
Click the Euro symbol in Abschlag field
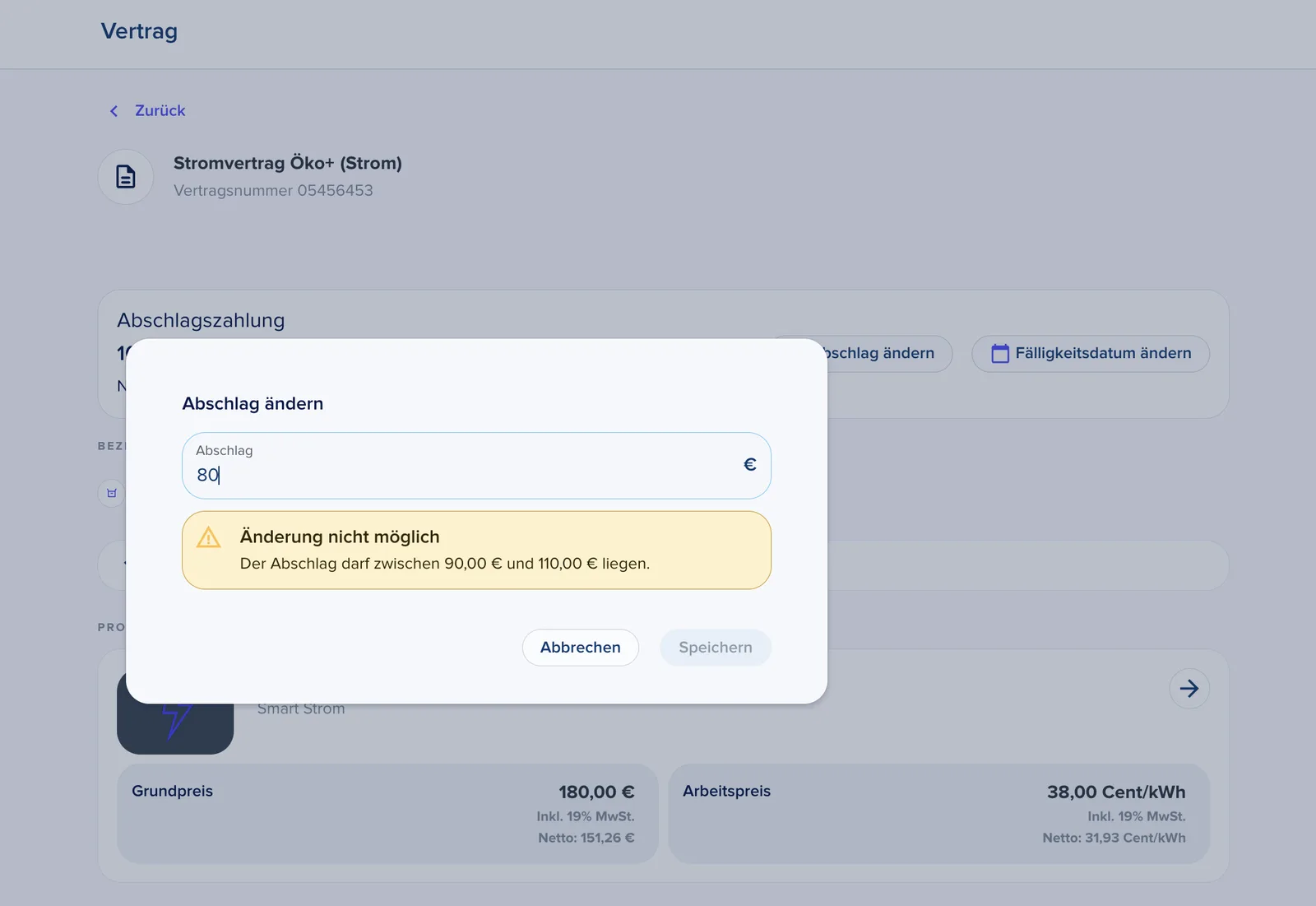tap(750, 465)
